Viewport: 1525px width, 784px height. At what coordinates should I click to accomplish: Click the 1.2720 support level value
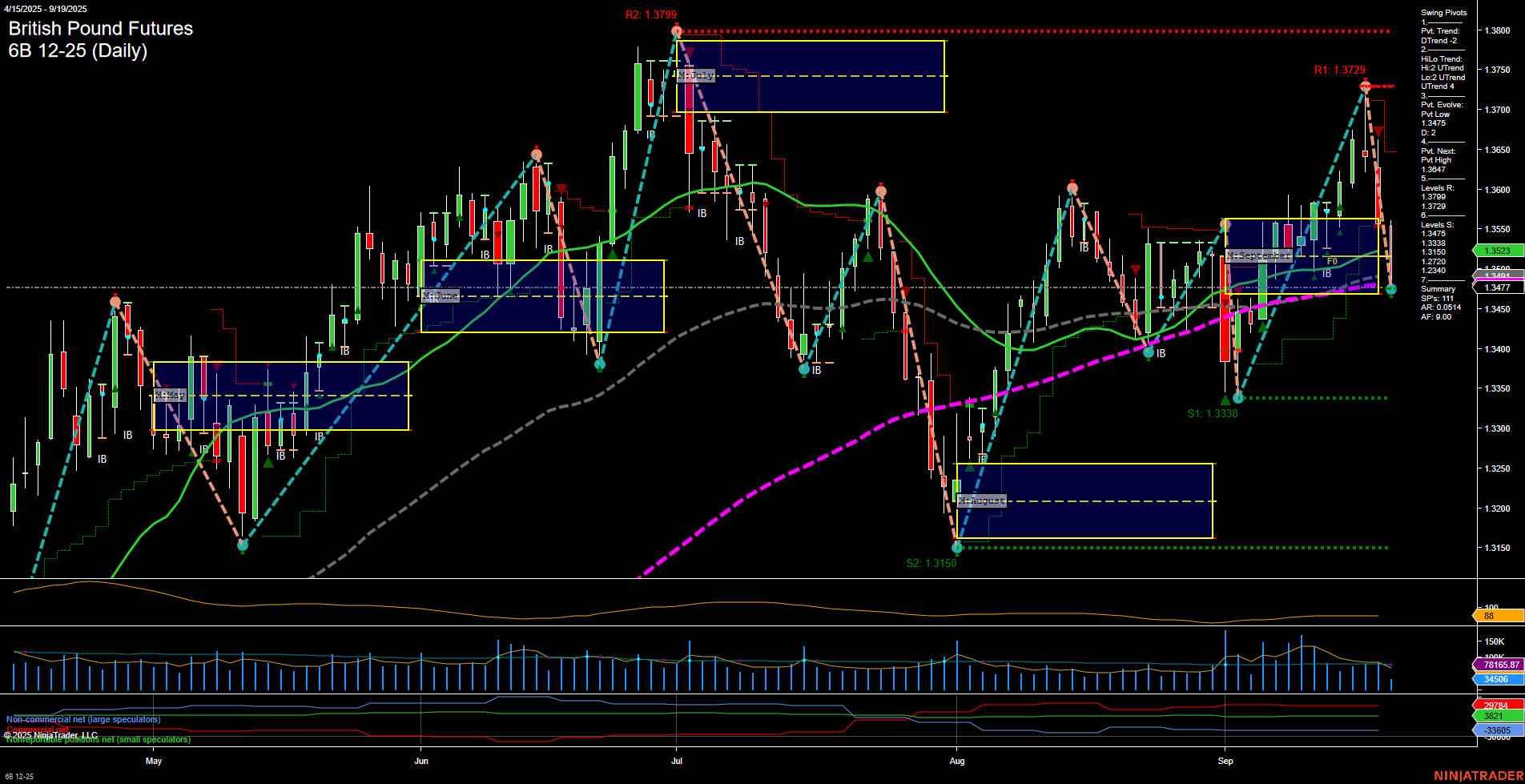(1434, 262)
